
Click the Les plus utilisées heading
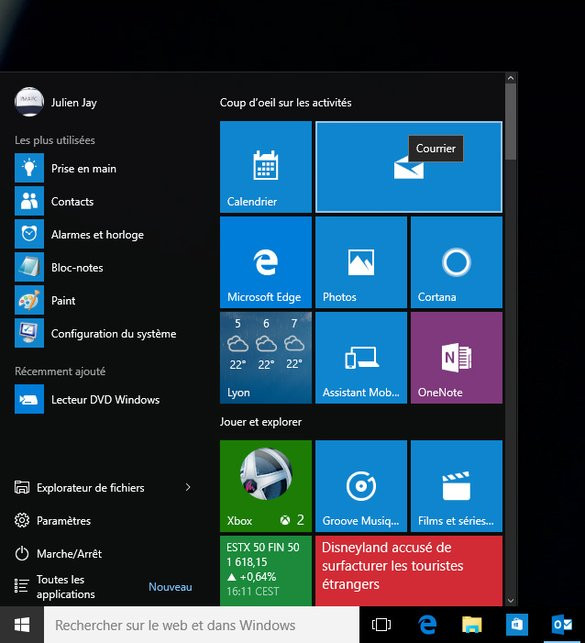(55, 140)
